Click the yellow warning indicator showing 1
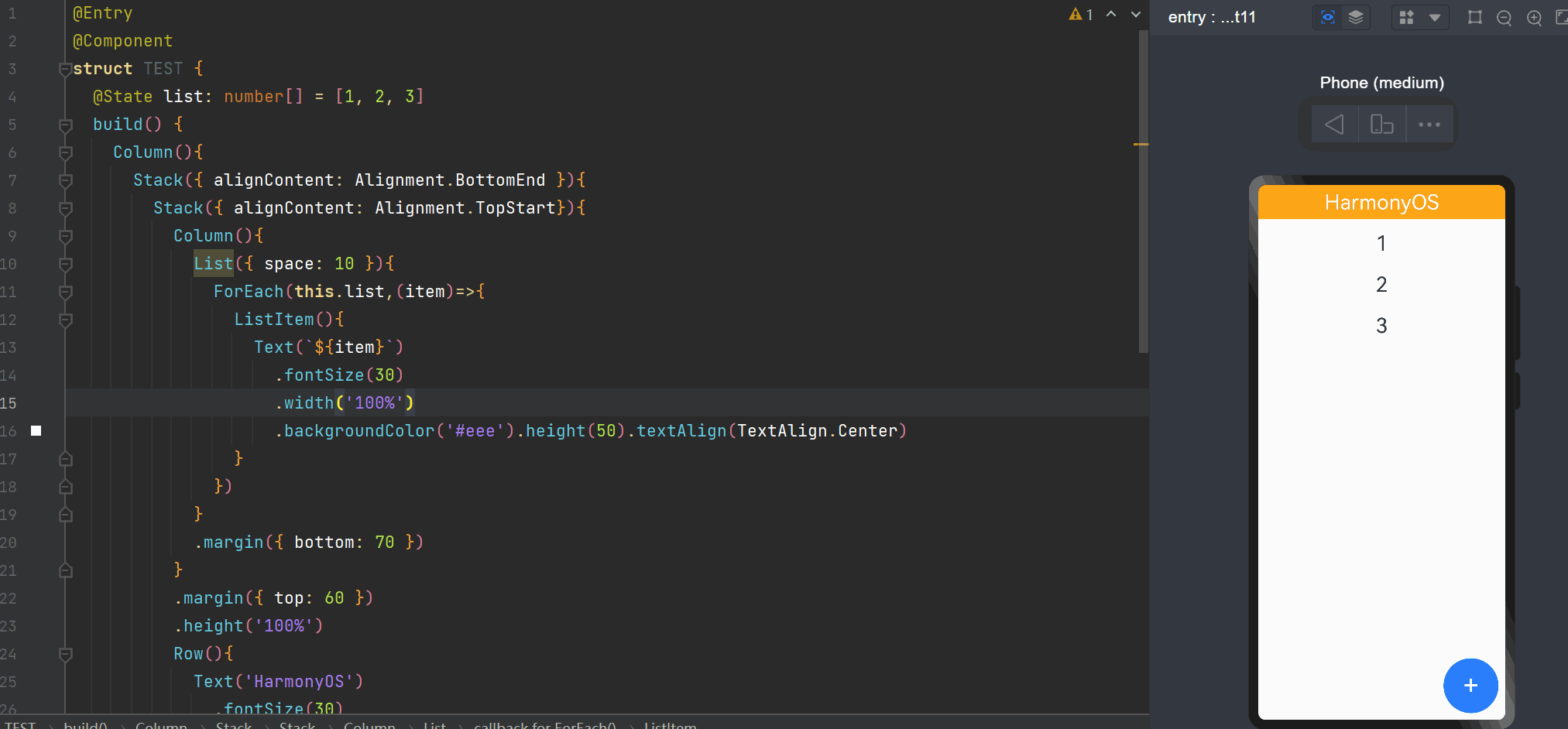 coord(1081,15)
